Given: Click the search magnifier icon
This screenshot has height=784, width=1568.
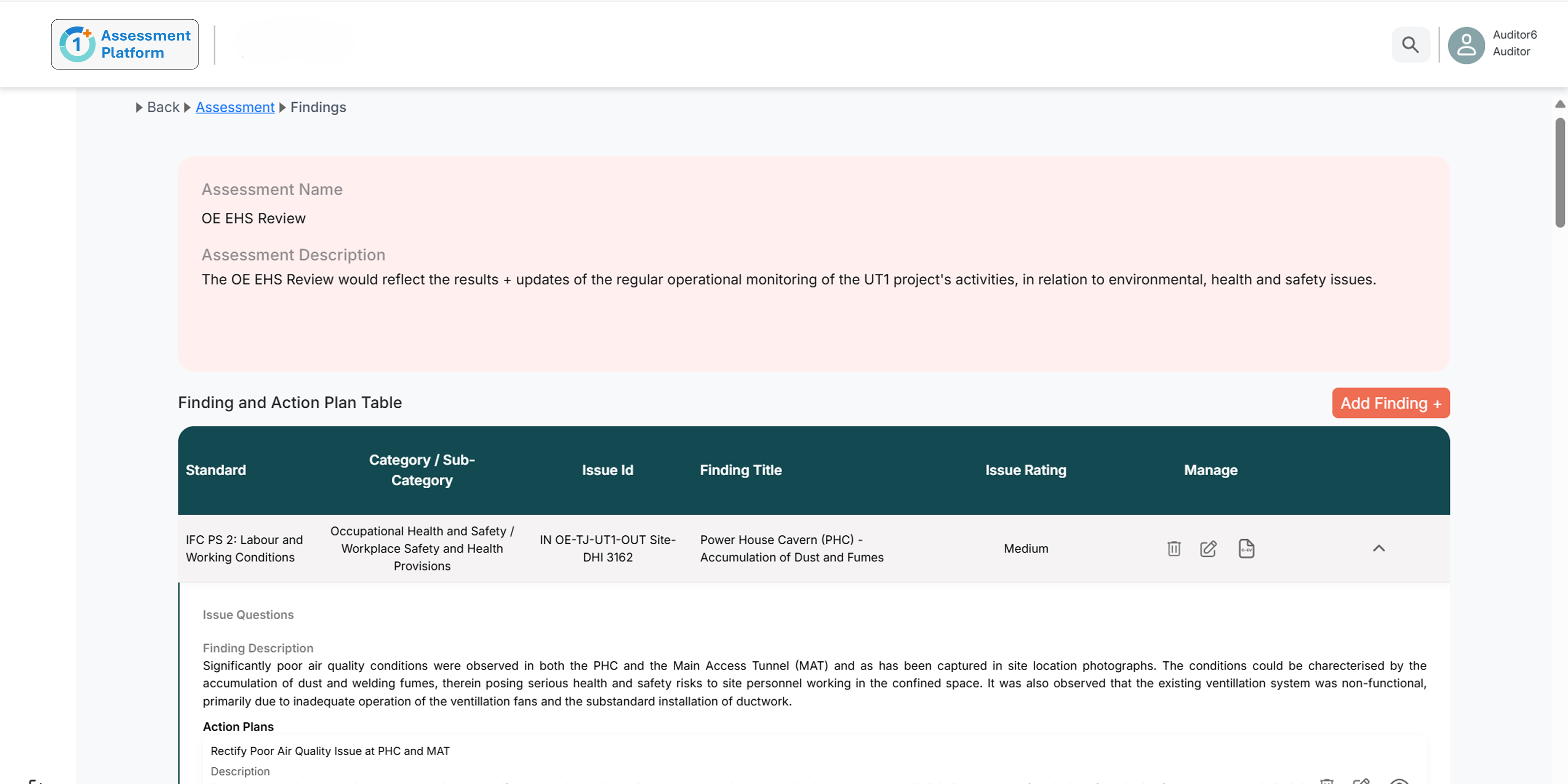Looking at the screenshot, I should click(1410, 44).
